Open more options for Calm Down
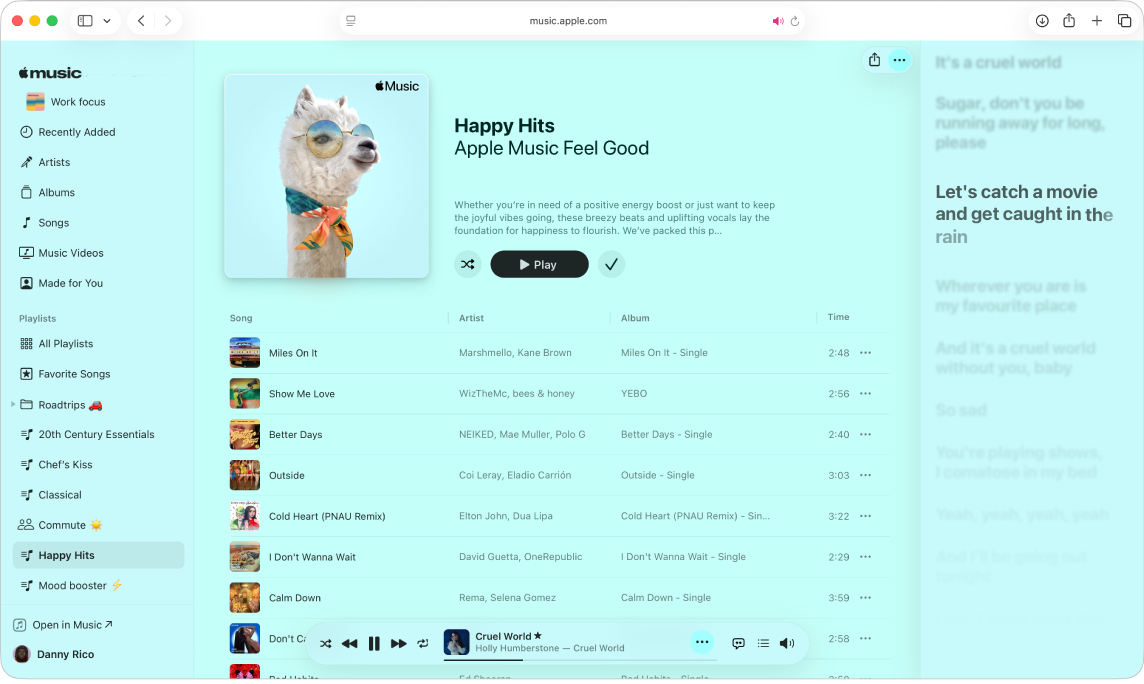Image resolution: width=1144 pixels, height=684 pixels. click(x=865, y=598)
